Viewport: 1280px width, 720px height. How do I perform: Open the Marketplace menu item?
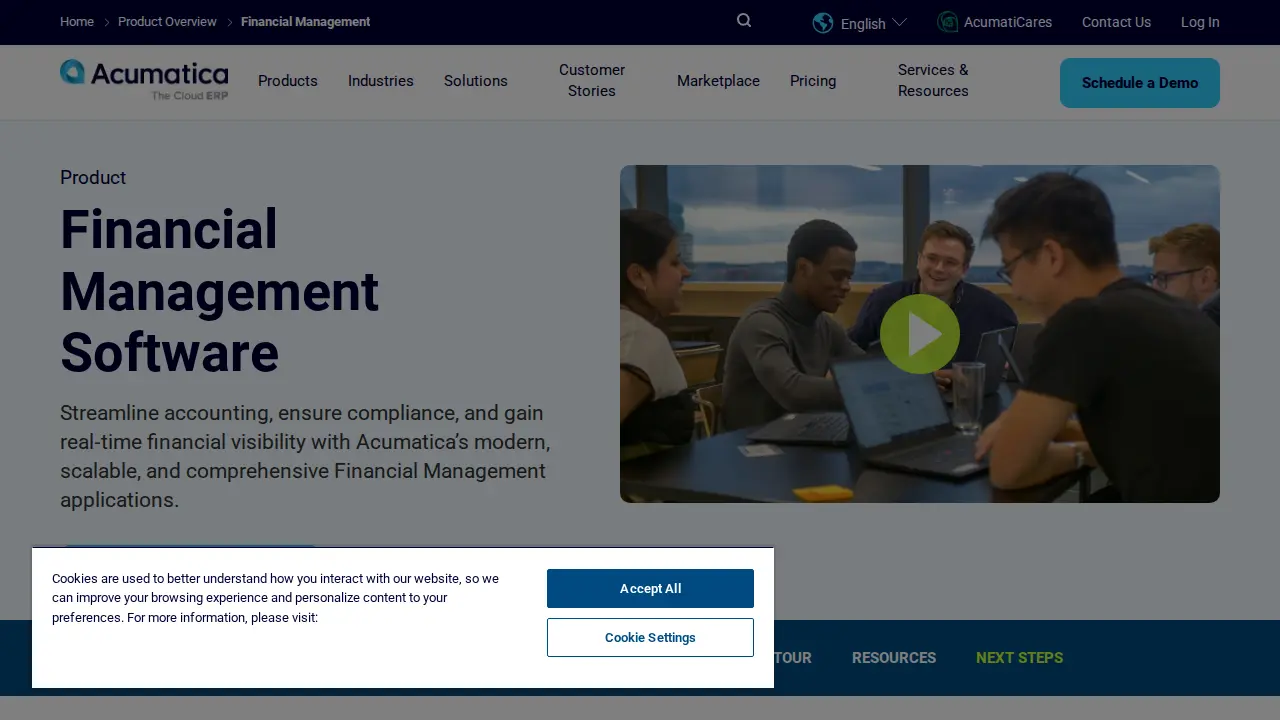pos(718,81)
